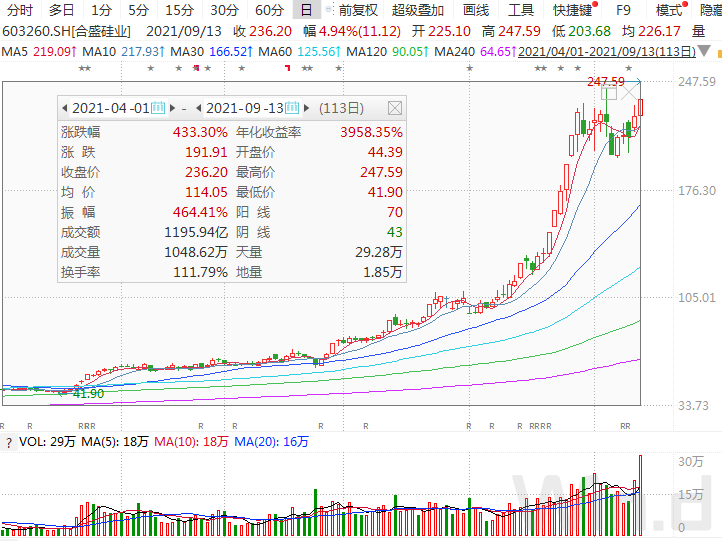Open the 工具 tools menu

click(x=521, y=10)
